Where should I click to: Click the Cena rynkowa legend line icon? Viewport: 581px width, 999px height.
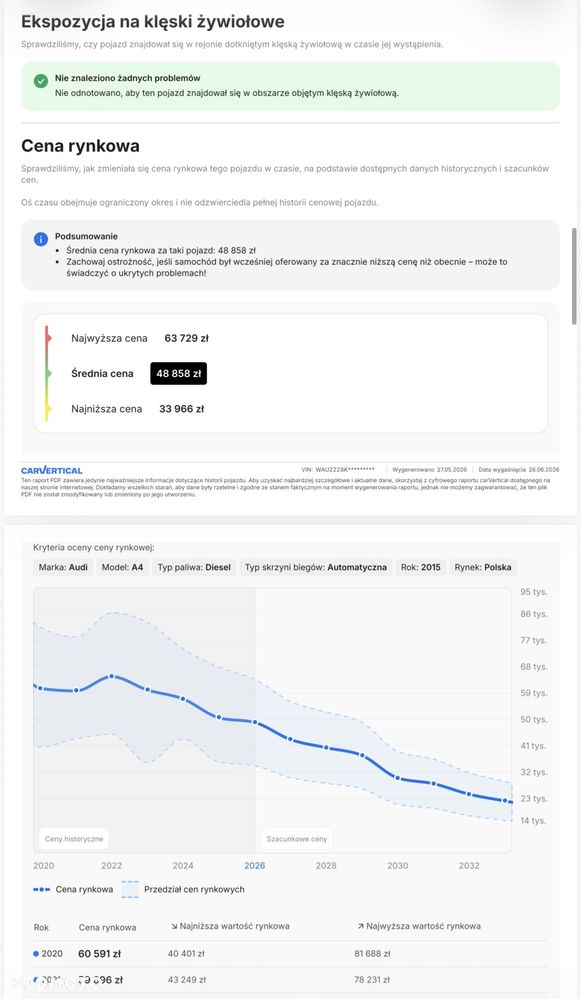click(x=41, y=889)
